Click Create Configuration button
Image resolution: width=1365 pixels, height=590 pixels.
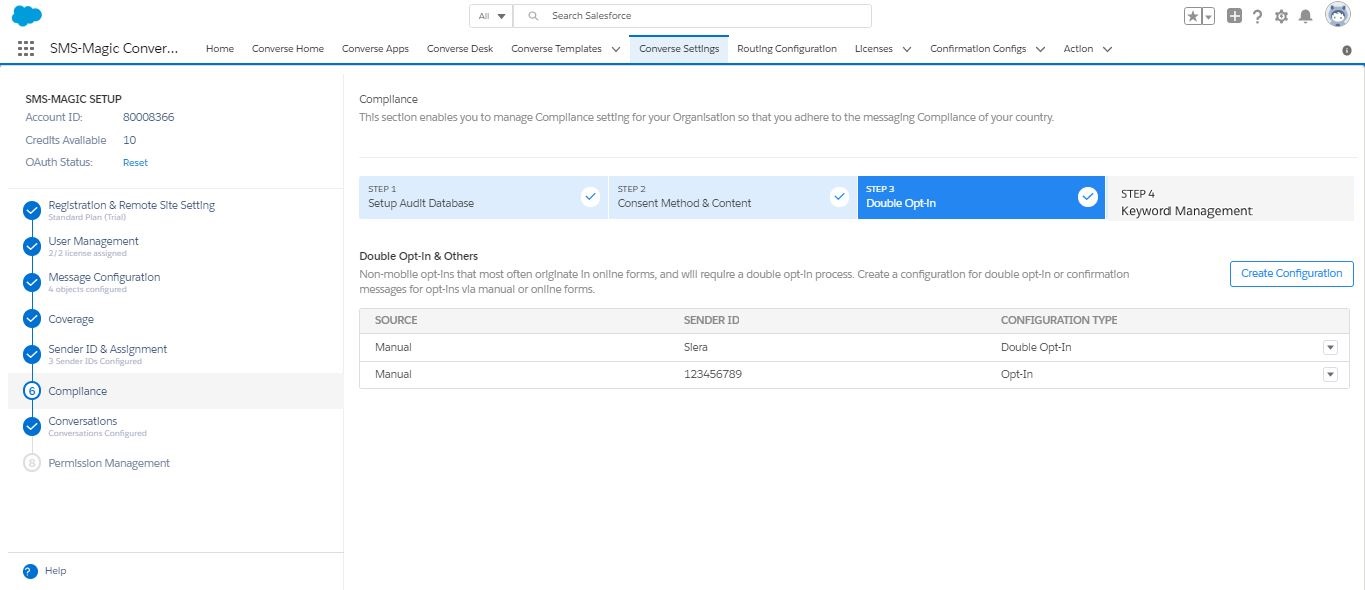tap(1292, 273)
